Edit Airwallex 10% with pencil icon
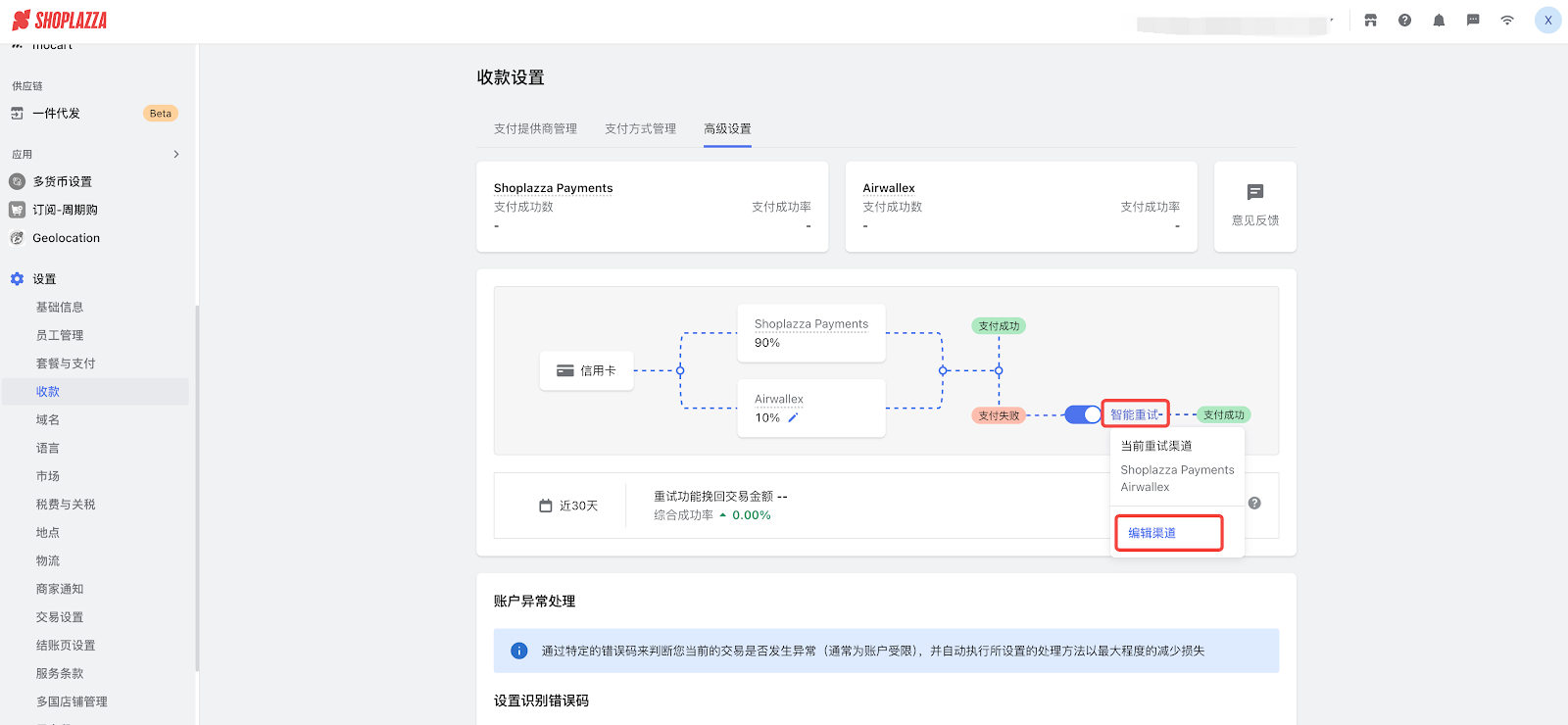The height and width of the screenshot is (725, 1568). pyautogui.click(x=793, y=417)
